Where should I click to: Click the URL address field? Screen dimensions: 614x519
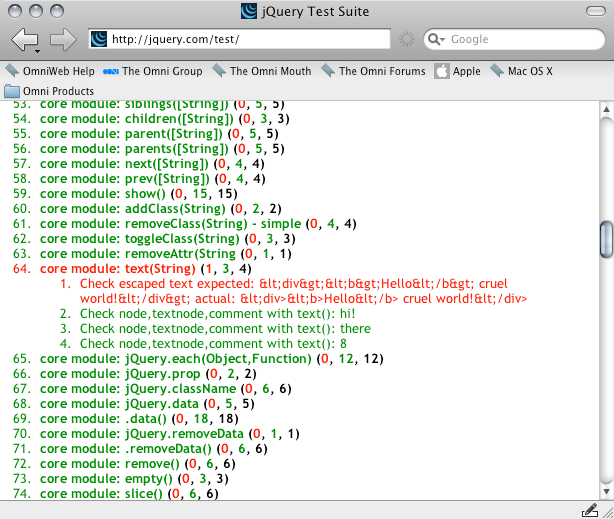click(x=250, y=40)
